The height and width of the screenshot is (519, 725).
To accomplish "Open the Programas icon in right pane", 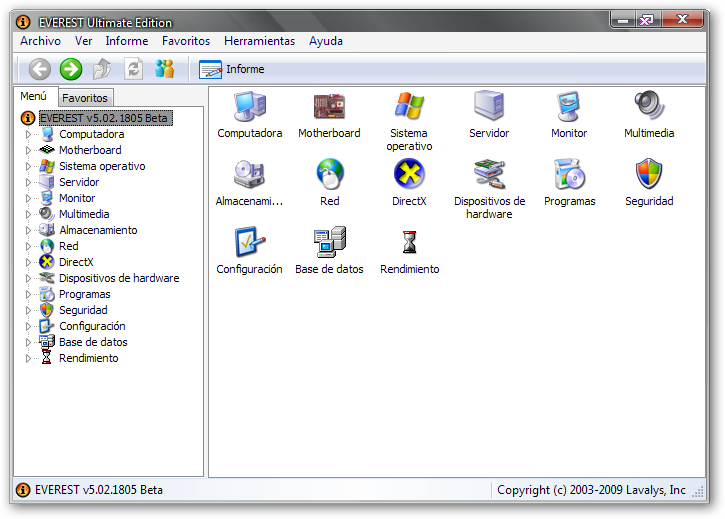I will 569,174.
